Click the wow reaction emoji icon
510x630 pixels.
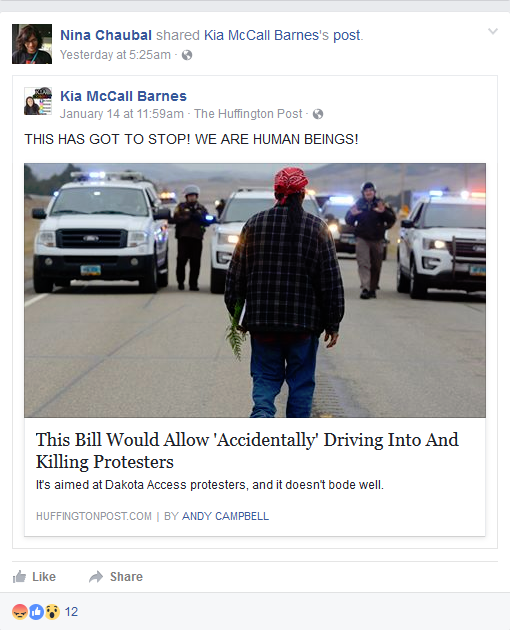52,612
